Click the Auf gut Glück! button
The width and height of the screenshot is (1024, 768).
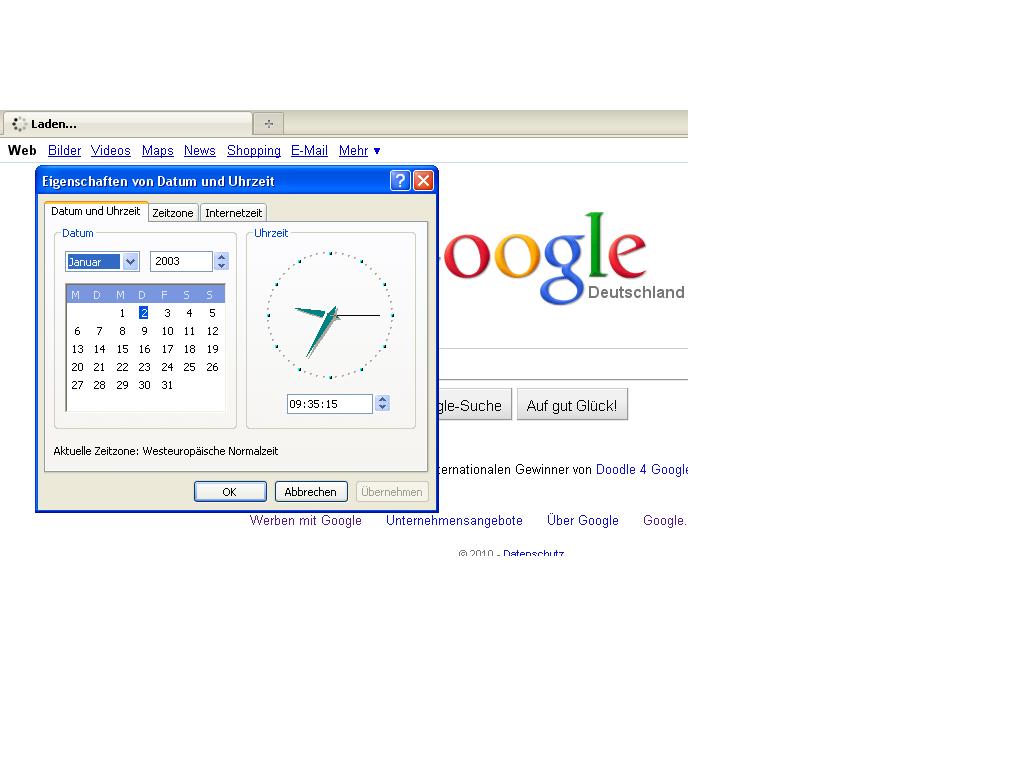(x=572, y=406)
